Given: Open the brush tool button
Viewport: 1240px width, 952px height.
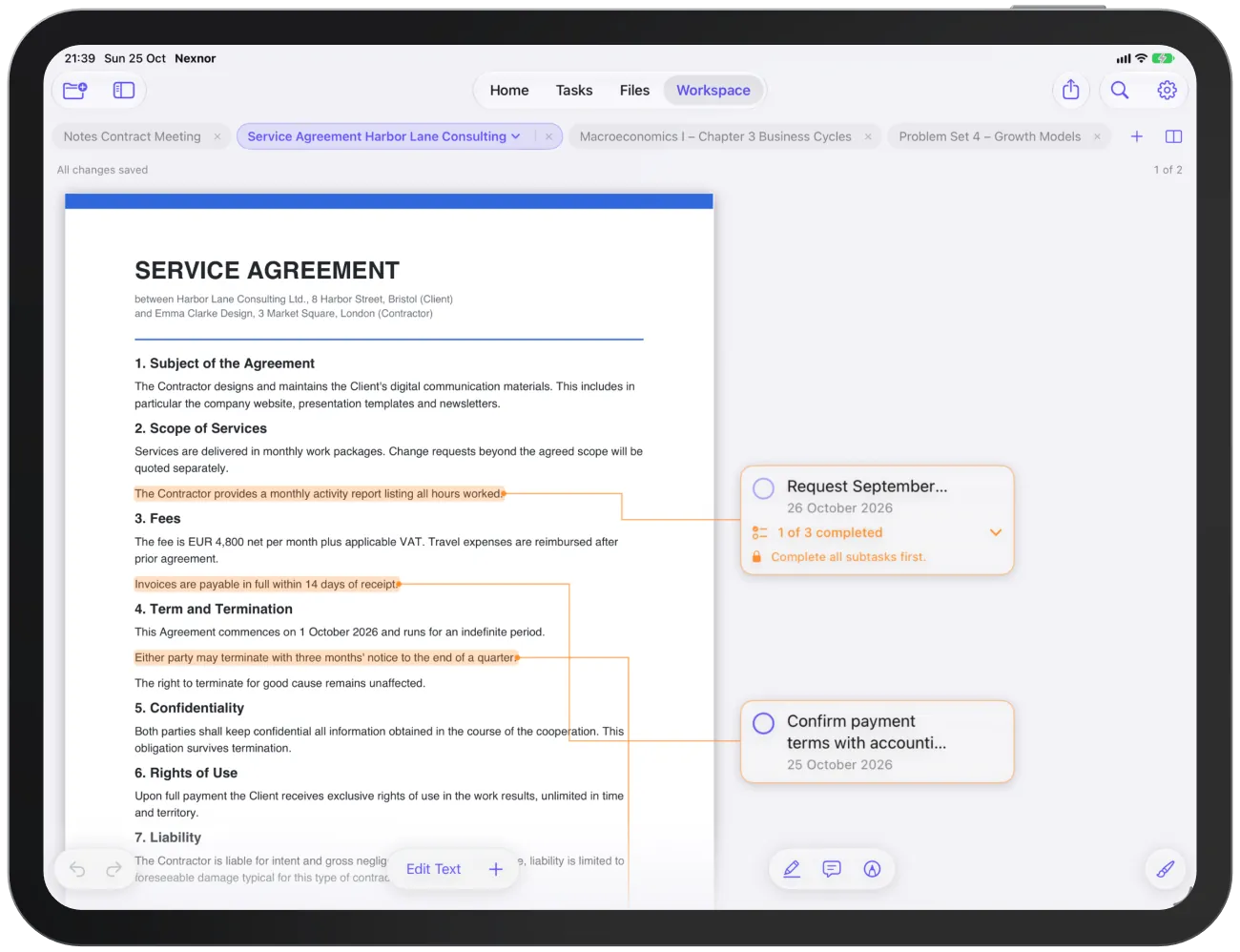Looking at the screenshot, I should tap(1166, 869).
